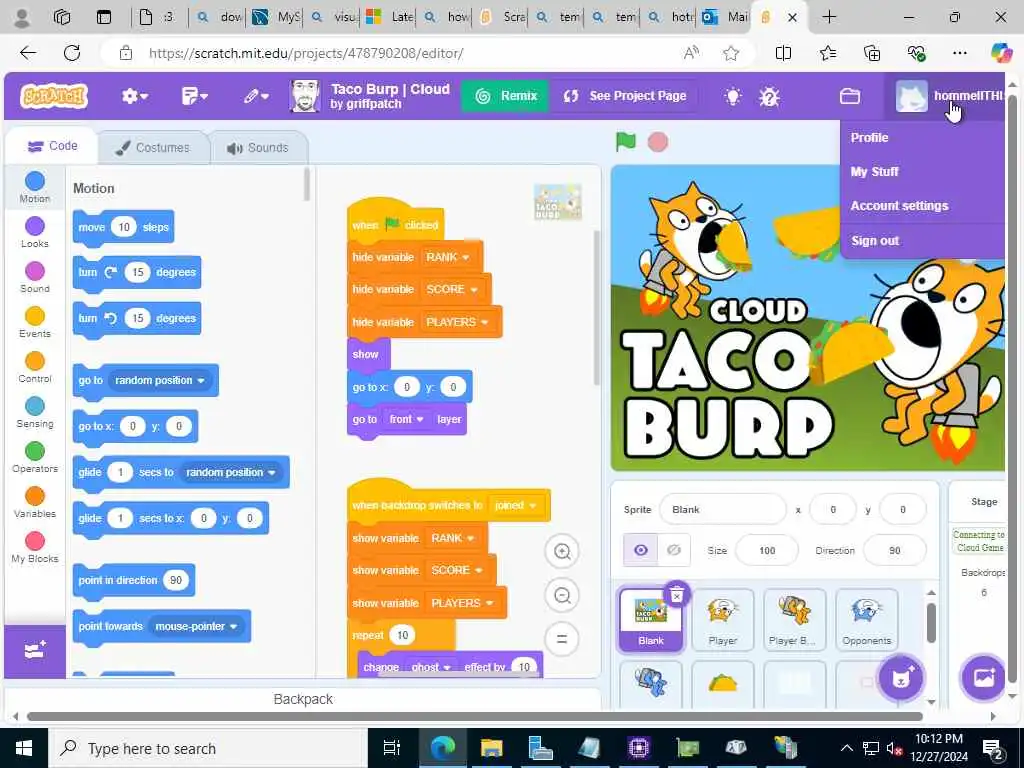Zoom out the code workspace
This screenshot has height=768, width=1024.
(562, 596)
